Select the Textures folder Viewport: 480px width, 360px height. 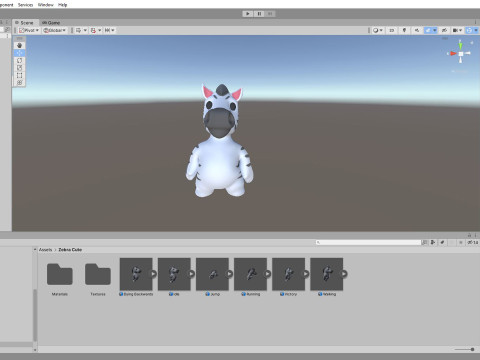click(98, 278)
